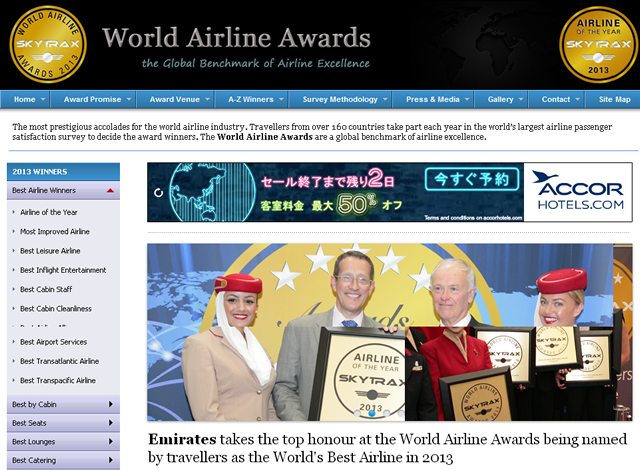This screenshot has width=640, height=470.
Task: Click the Accor Hotels logo in the banner
Action: 577,190
